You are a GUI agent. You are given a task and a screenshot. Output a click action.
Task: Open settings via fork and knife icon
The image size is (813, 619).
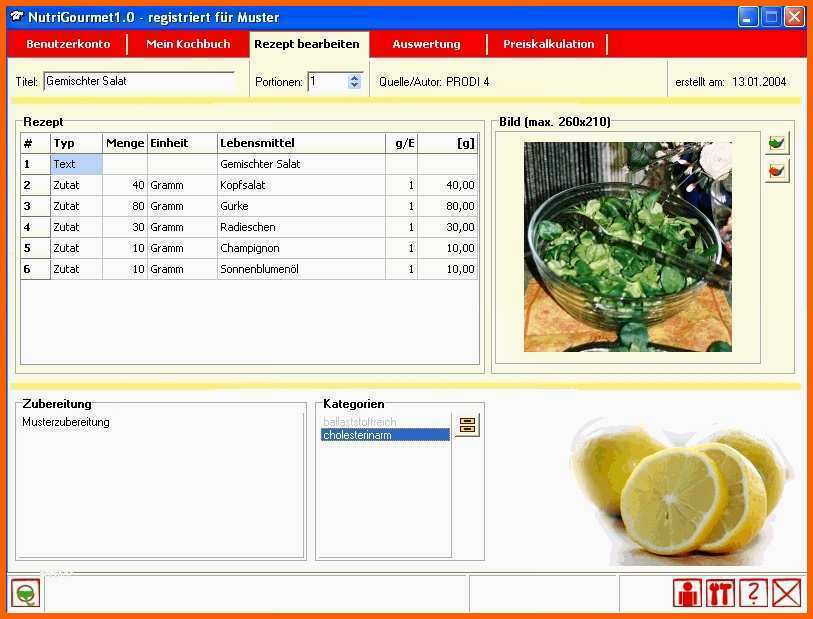(x=720, y=593)
